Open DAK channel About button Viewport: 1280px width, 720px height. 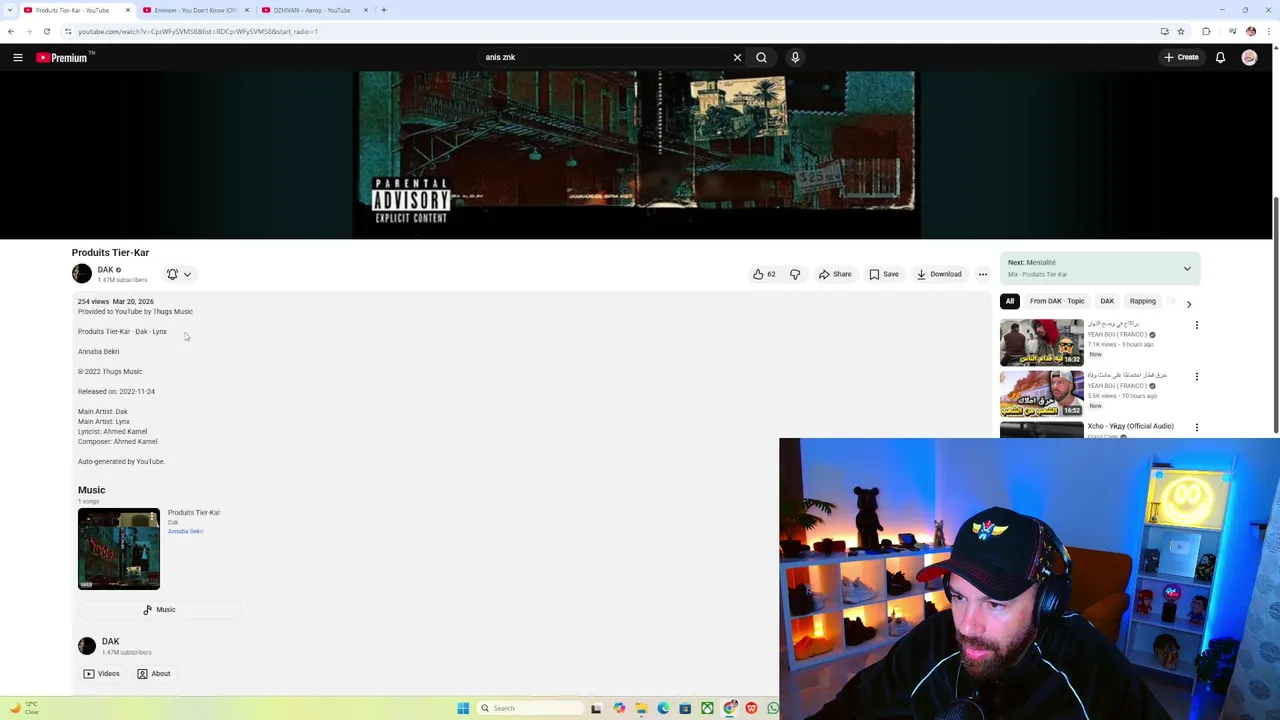[154, 673]
